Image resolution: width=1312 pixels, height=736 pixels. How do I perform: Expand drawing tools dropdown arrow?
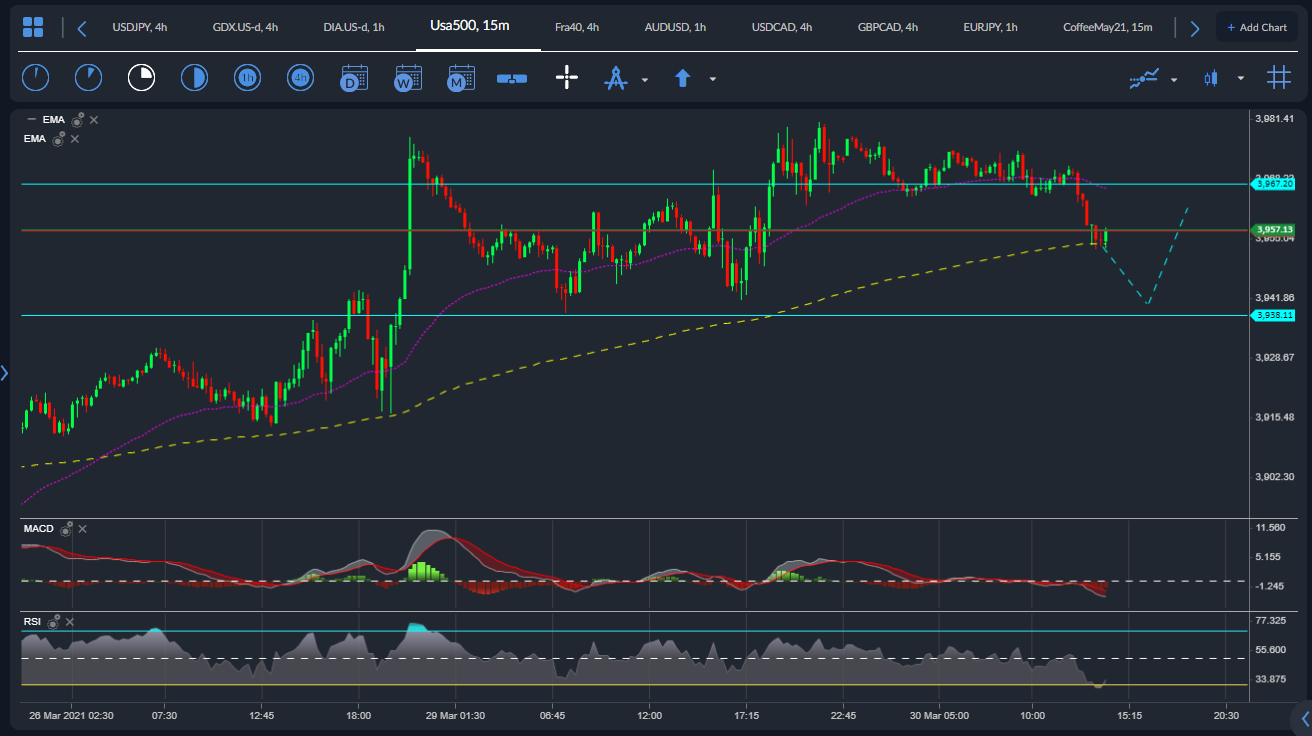pos(645,79)
